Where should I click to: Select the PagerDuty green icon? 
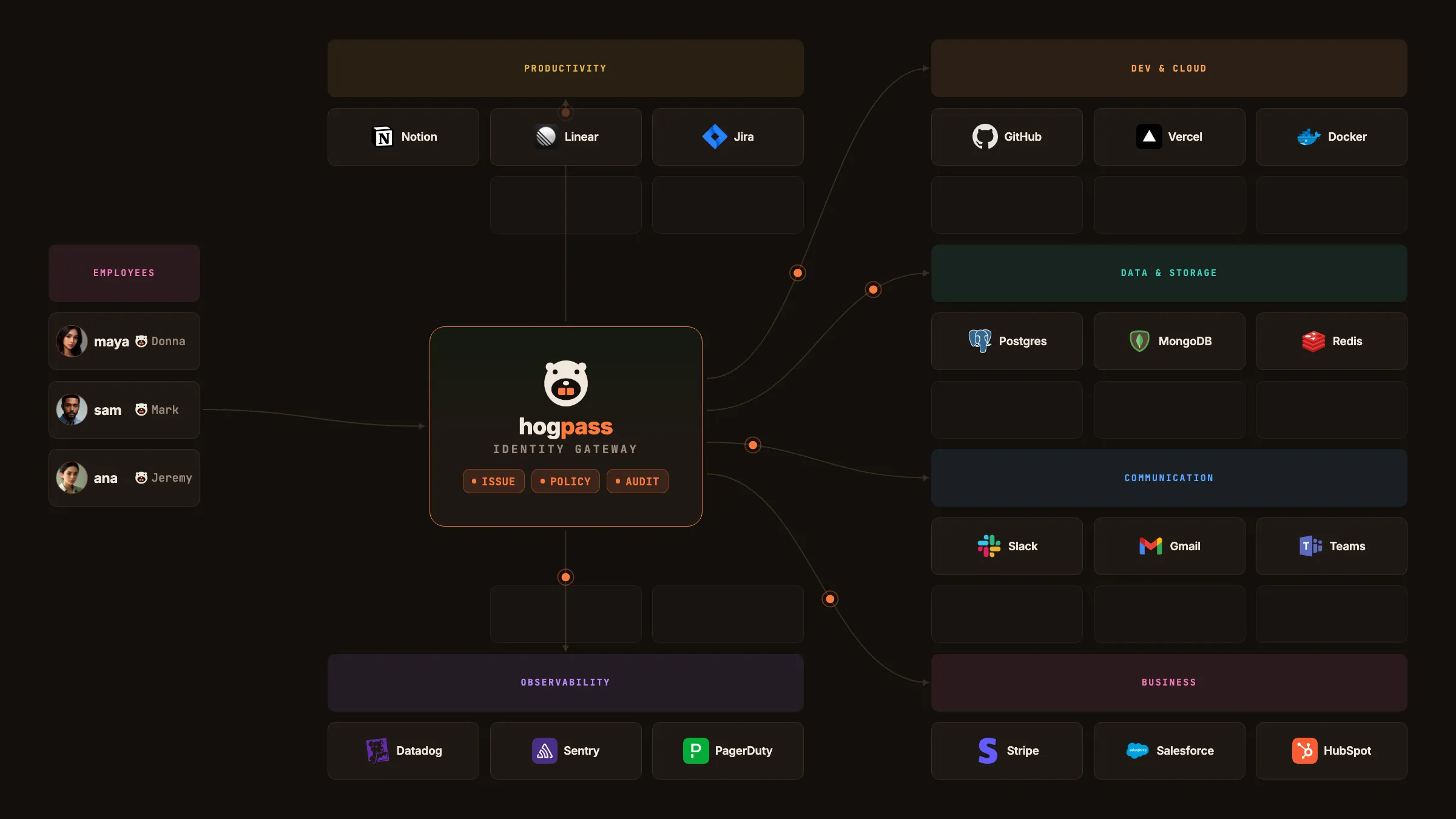(696, 750)
